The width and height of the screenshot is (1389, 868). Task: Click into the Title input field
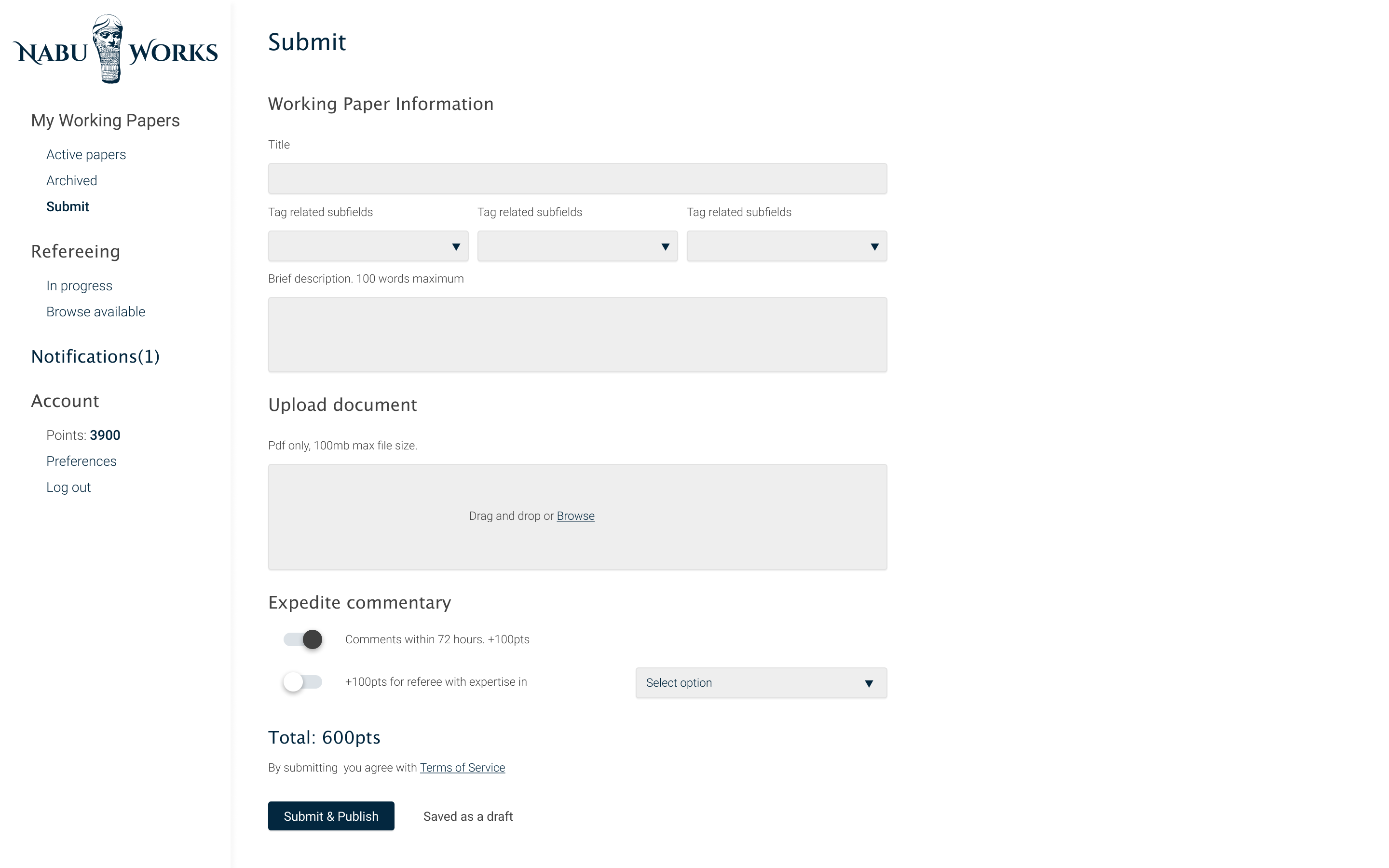pyautogui.click(x=577, y=178)
